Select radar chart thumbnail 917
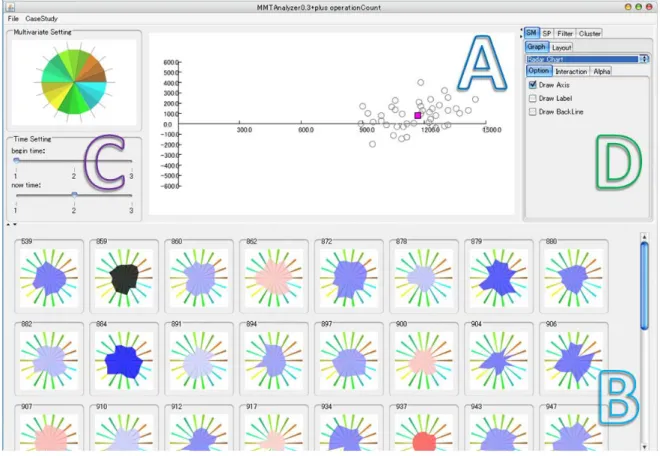This screenshot has width=660, height=456. pos(274,432)
